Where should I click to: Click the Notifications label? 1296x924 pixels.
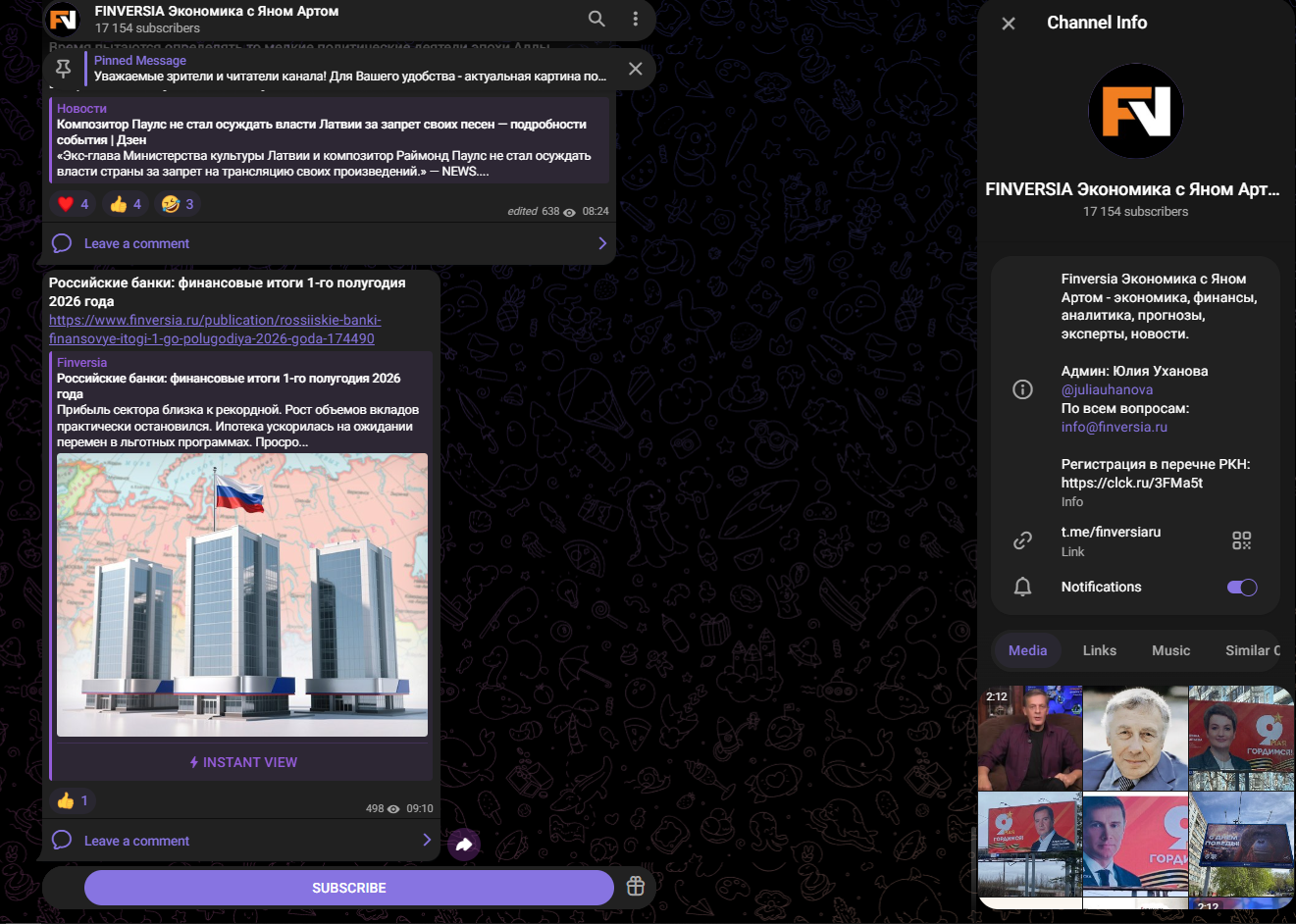[x=1101, y=587]
